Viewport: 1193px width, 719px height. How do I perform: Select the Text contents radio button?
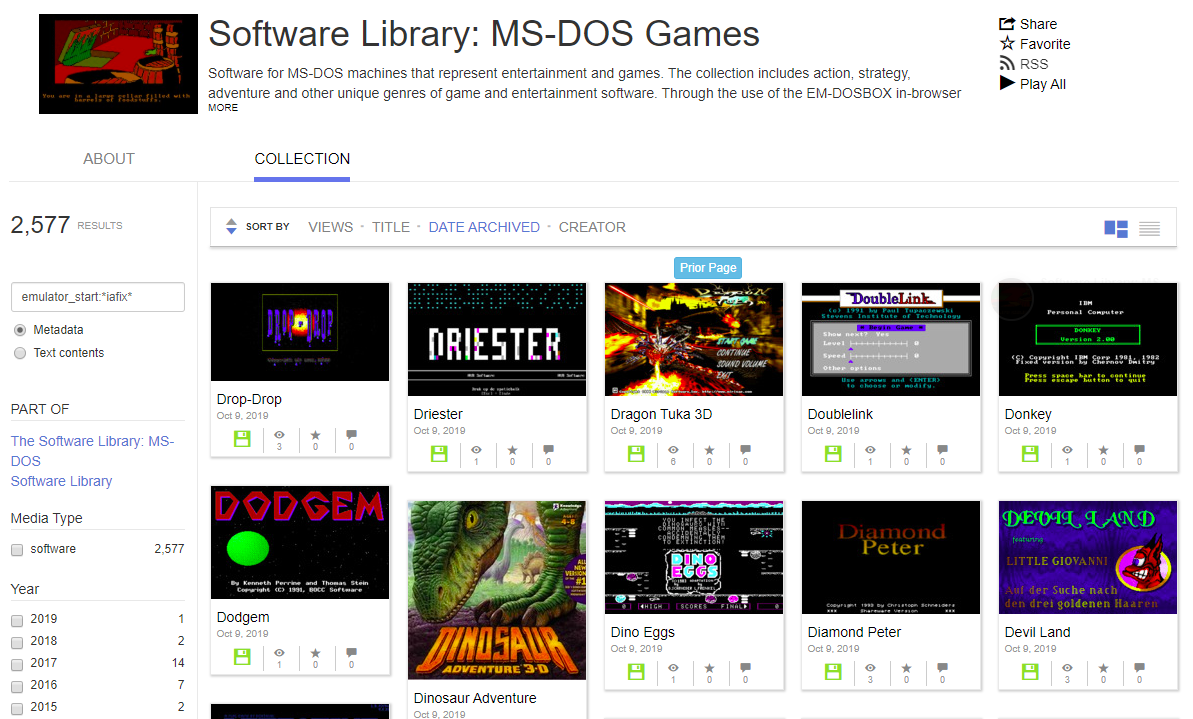coord(20,353)
